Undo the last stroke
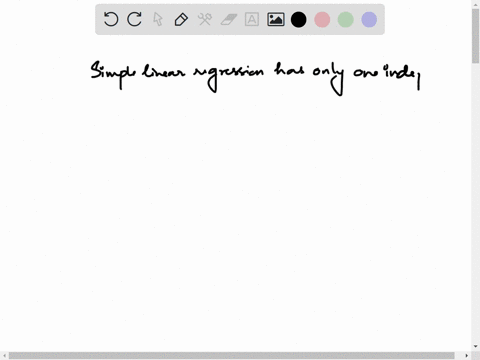The image size is (480, 360). tap(111, 19)
